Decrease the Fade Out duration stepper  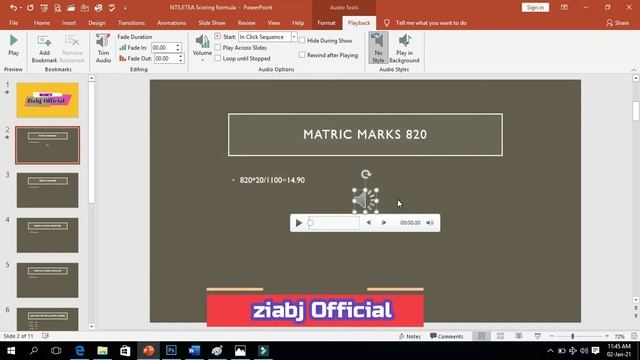coord(180,61)
